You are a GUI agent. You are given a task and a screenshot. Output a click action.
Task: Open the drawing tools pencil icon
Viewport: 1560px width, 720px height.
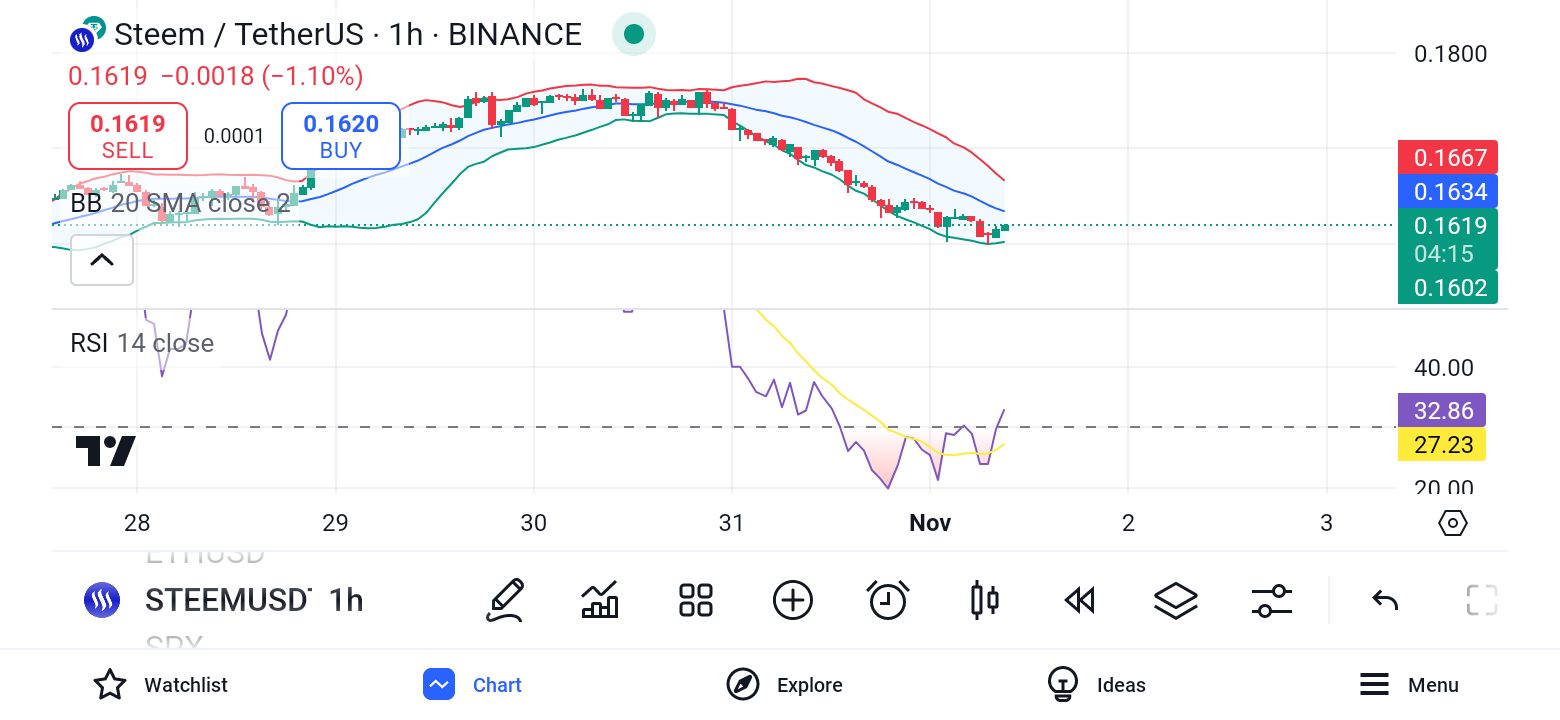click(506, 600)
